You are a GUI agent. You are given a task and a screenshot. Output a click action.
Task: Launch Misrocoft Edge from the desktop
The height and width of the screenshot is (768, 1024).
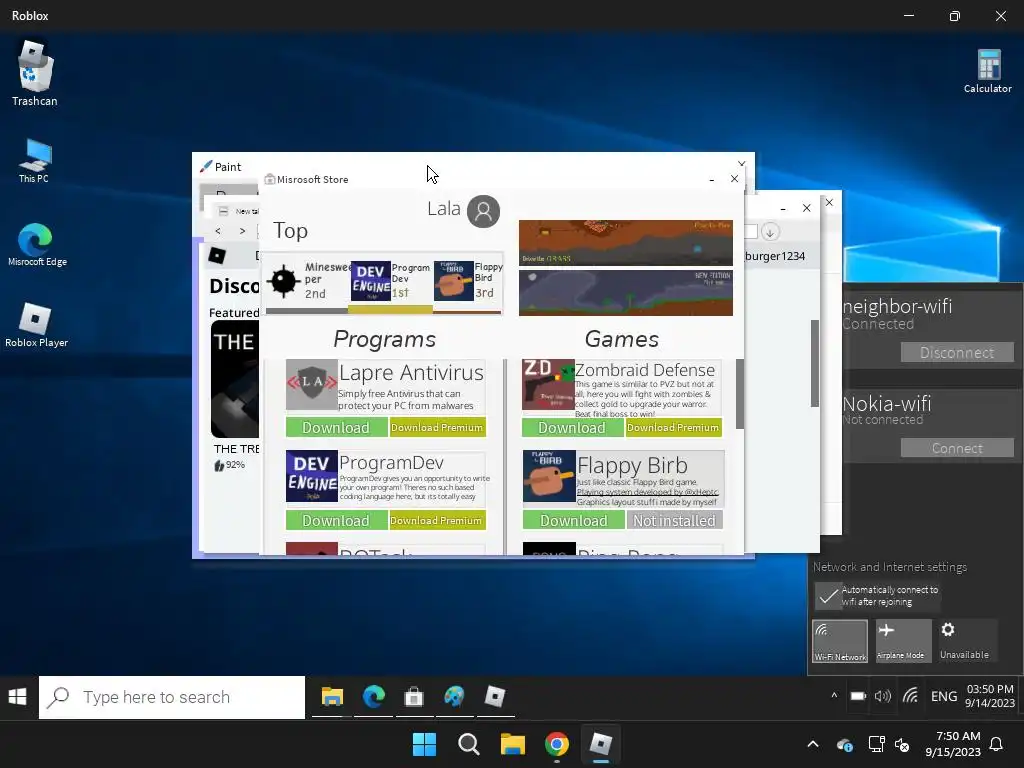[x=37, y=245]
